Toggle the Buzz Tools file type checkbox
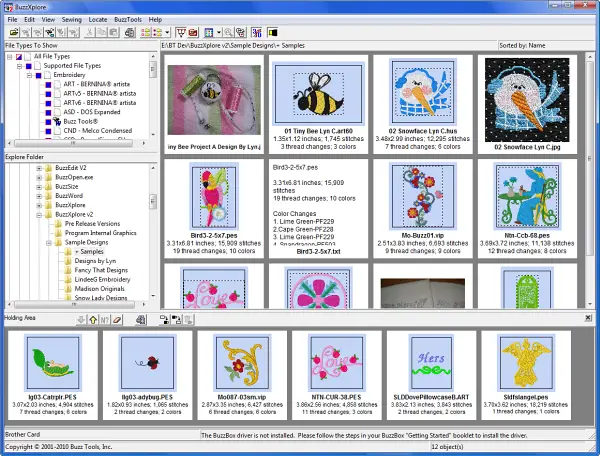The height and width of the screenshot is (456, 600). pyautogui.click(x=48, y=122)
